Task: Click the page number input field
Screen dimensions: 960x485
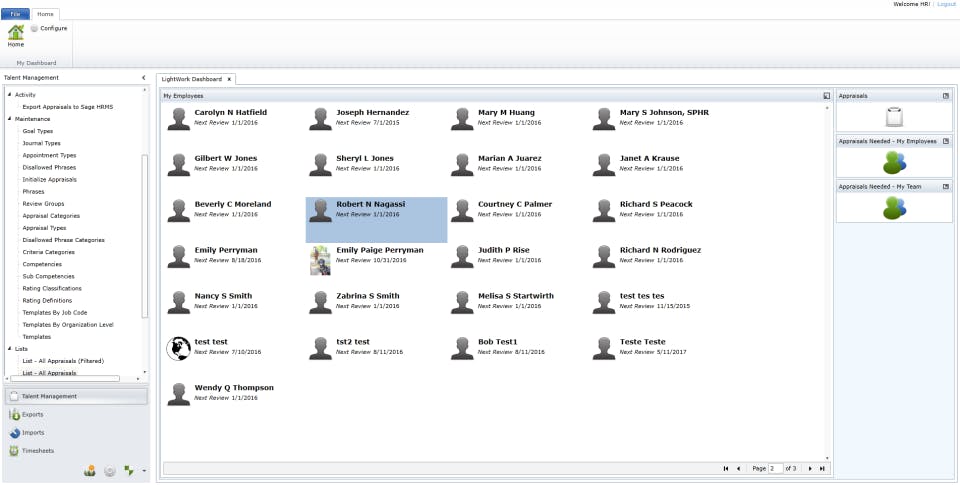Action: (x=776, y=468)
